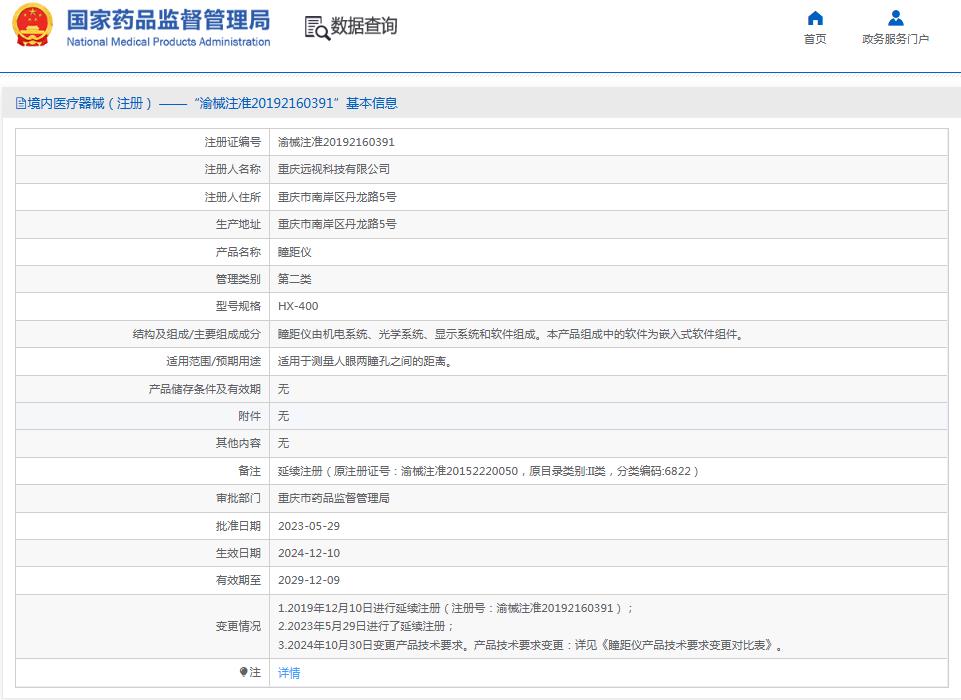Click the 数据查询 heading text

pyautogui.click(x=364, y=27)
